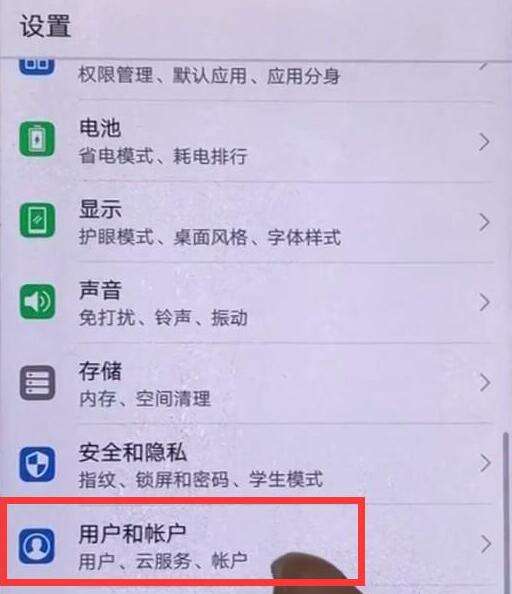Tap the blue apps icon at top

(x=36, y=66)
